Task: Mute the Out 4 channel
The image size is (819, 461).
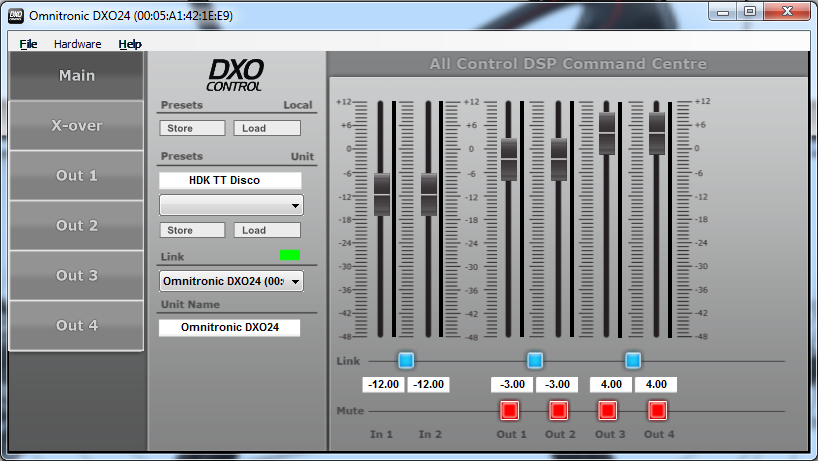Action: (657, 410)
